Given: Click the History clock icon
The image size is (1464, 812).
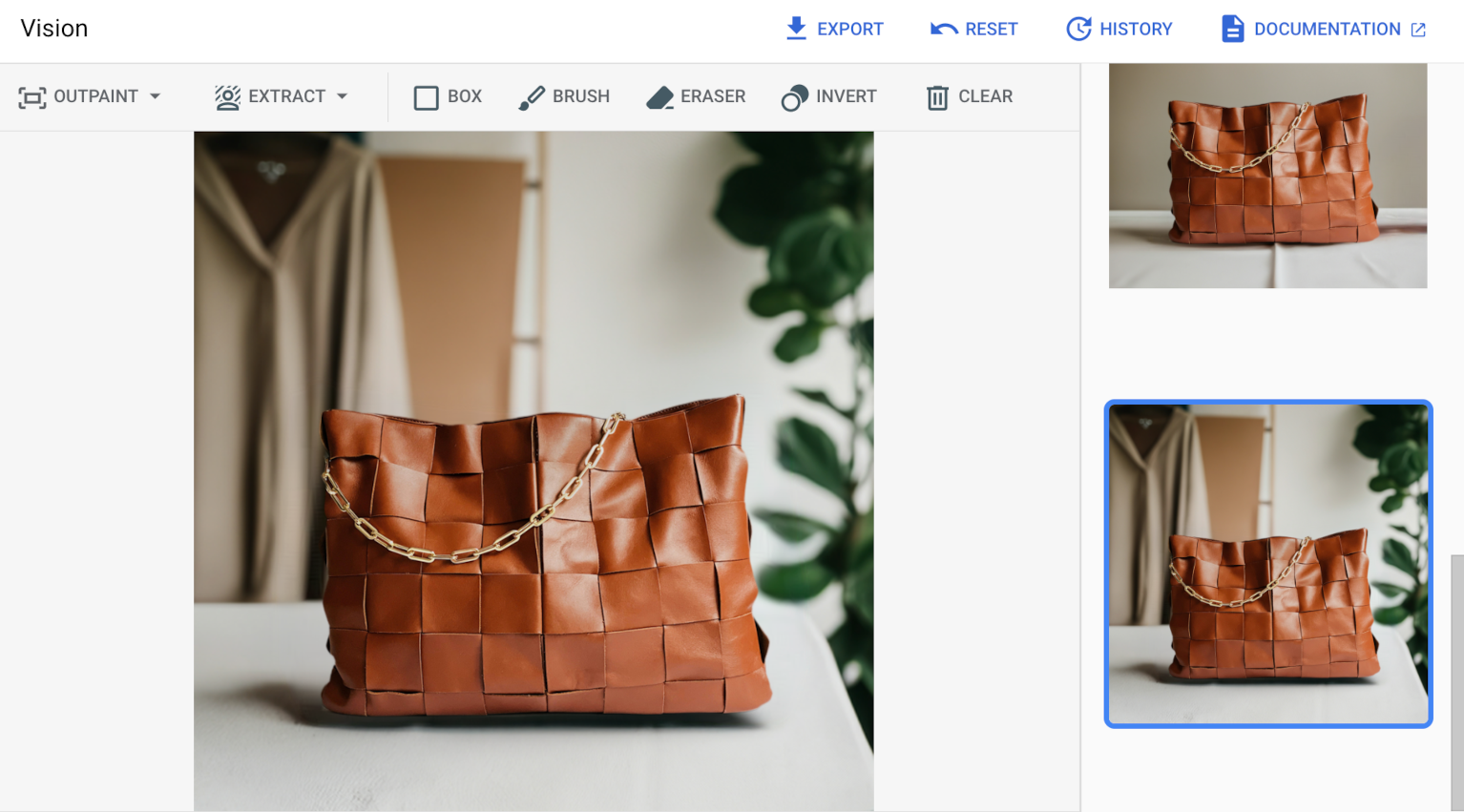Looking at the screenshot, I should [x=1079, y=29].
